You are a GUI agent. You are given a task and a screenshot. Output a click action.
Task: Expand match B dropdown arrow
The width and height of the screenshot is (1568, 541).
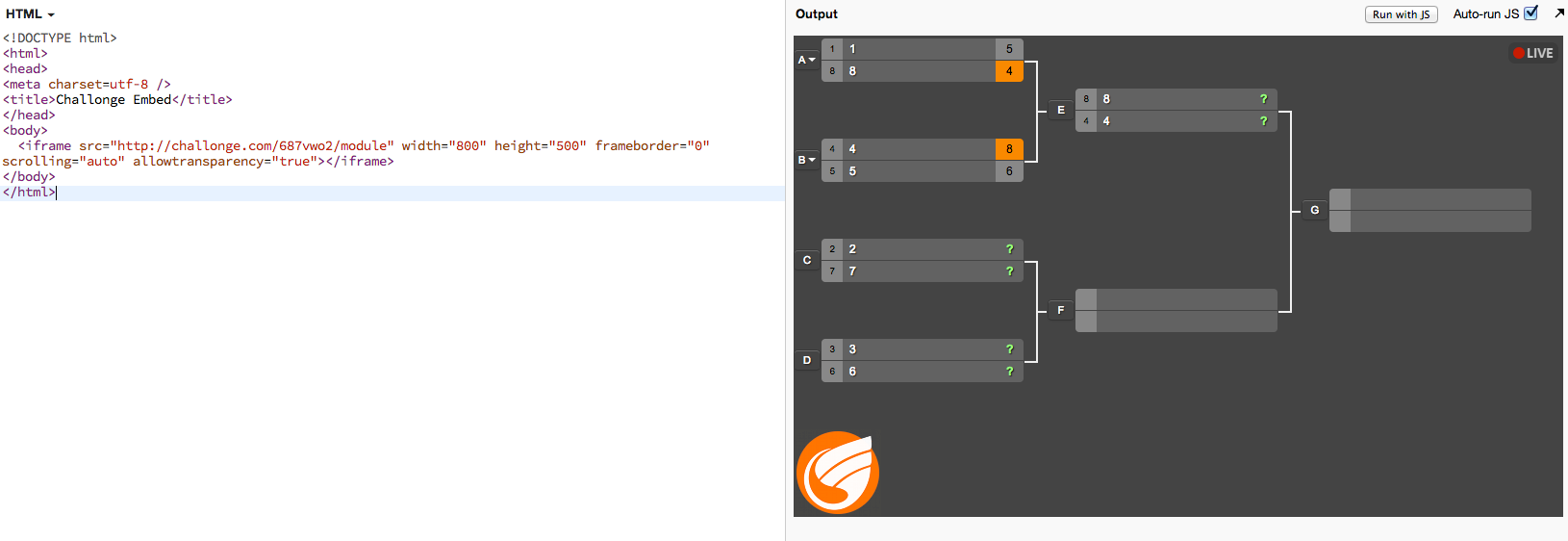812,160
